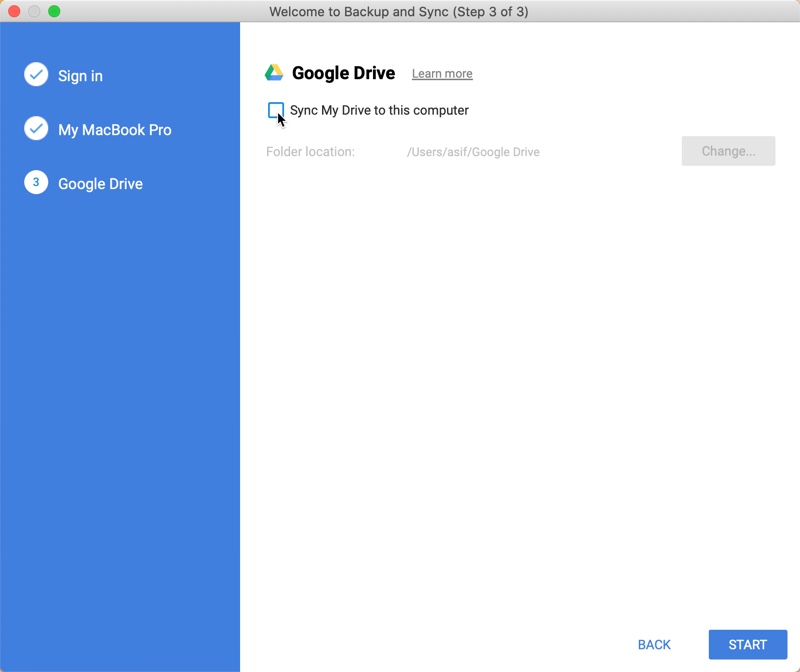Click the My MacBook Pro checkmark icon
The height and width of the screenshot is (672, 800).
point(36,129)
